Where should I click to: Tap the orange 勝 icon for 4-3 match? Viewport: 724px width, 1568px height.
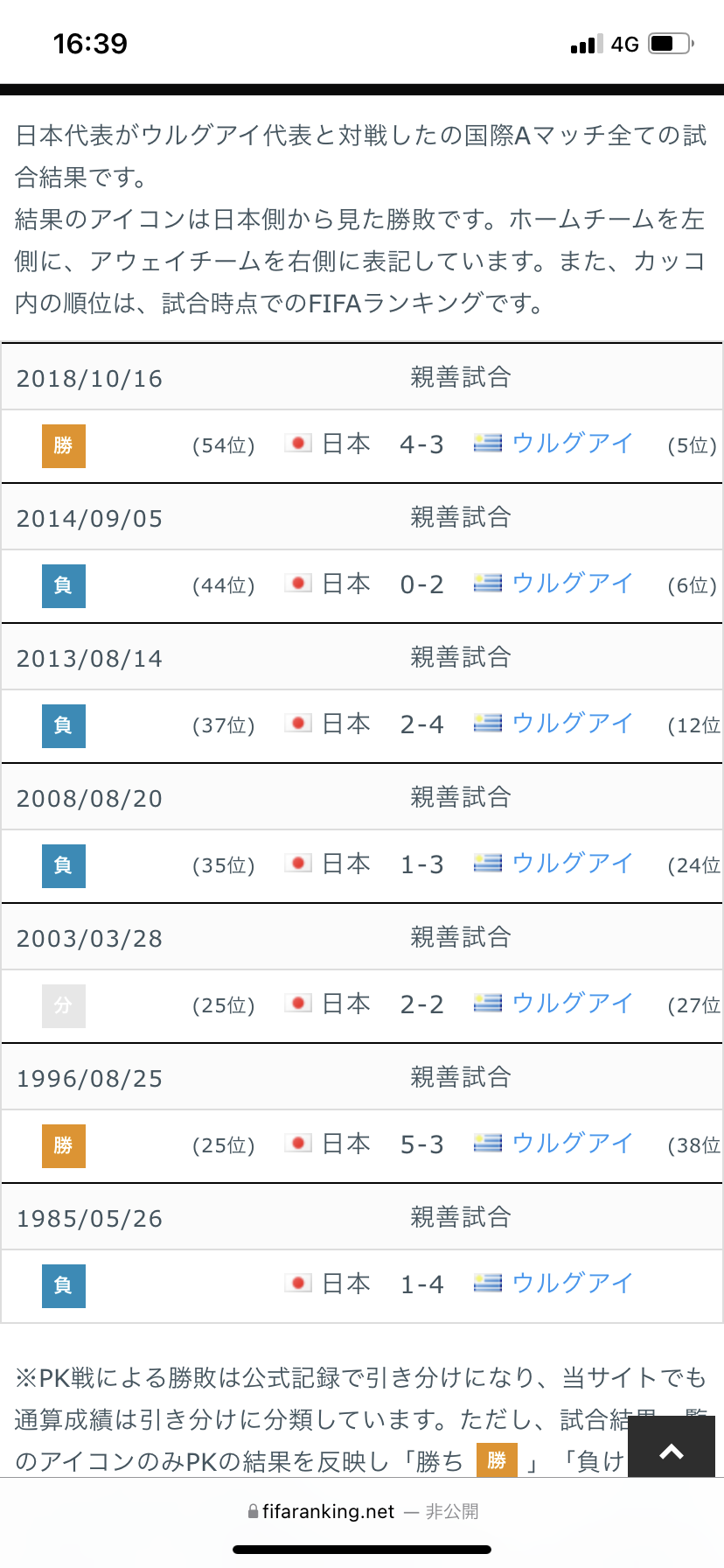click(64, 445)
